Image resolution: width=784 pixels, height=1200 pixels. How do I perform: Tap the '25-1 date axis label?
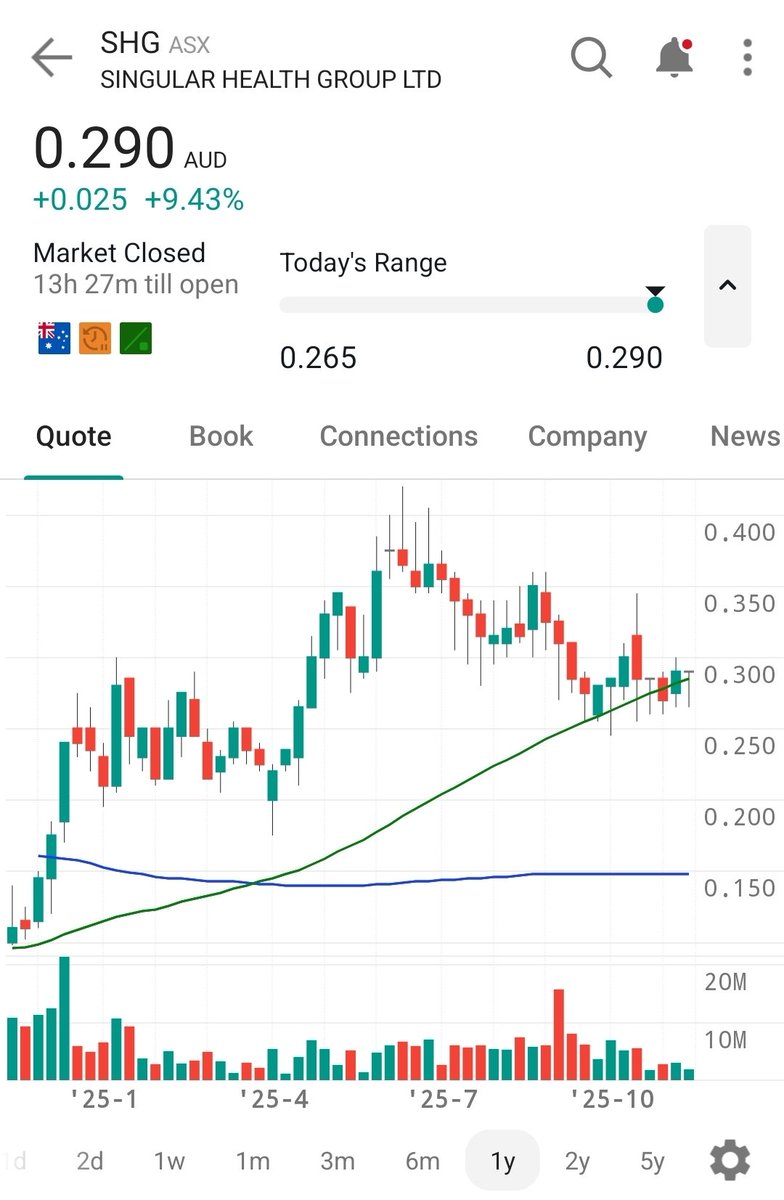(x=104, y=1099)
